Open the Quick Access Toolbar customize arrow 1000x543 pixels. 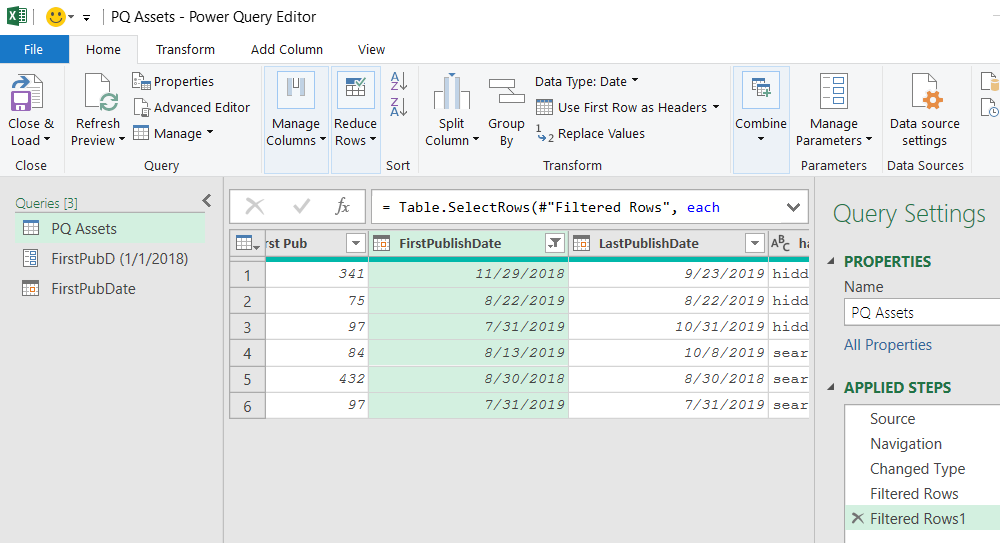[x=86, y=17]
